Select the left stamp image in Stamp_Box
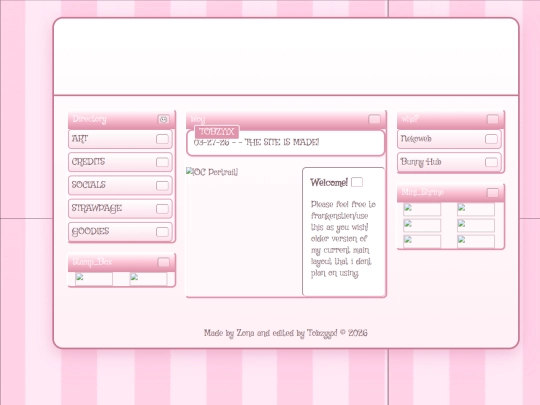This screenshot has width=540, height=405. pyautogui.click(x=94, y=279)
